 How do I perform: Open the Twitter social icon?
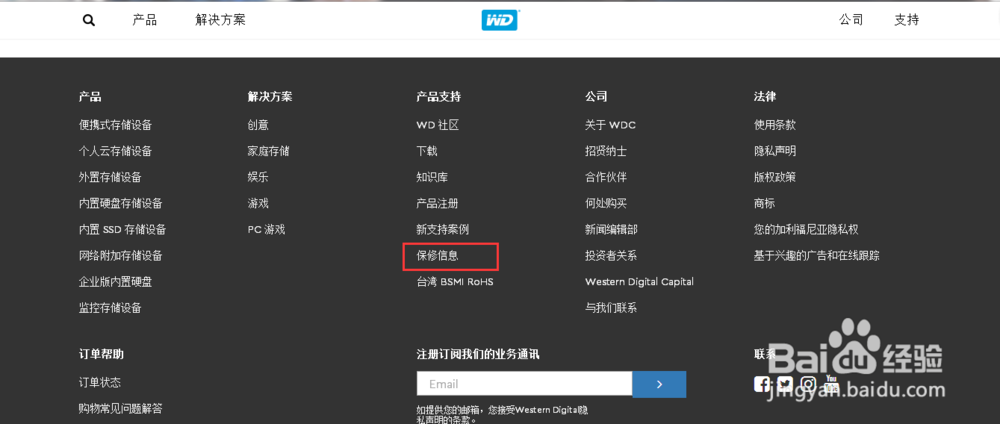click(785, 384)
